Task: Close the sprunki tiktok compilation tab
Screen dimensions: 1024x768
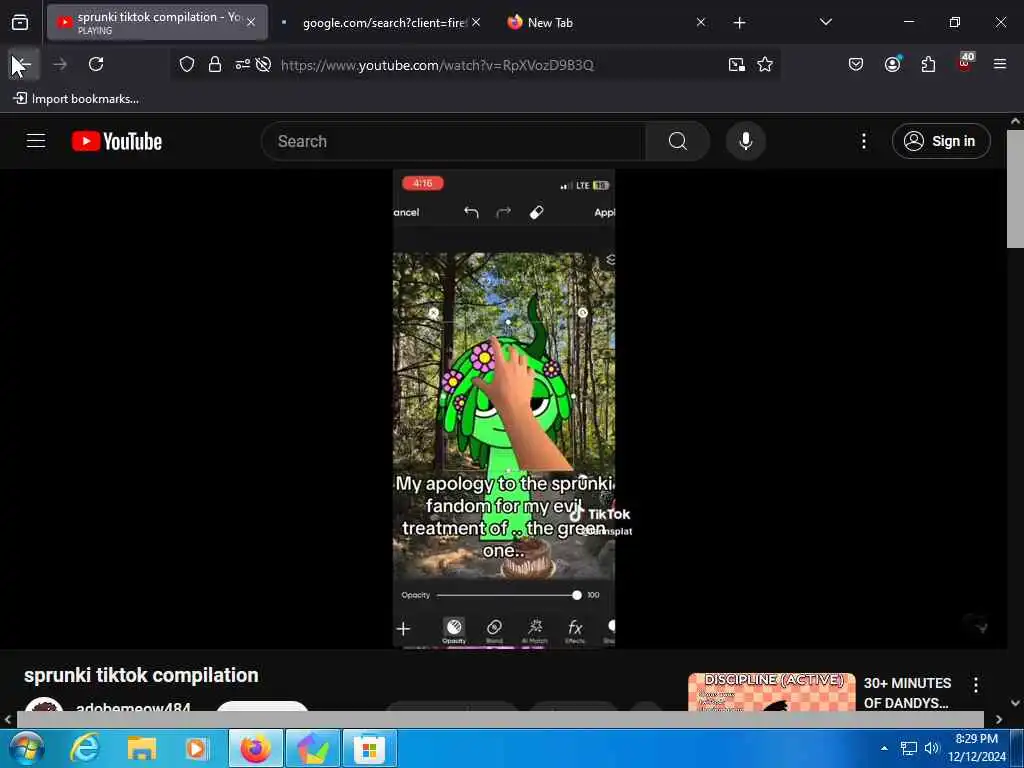Action: click(251, 23)
